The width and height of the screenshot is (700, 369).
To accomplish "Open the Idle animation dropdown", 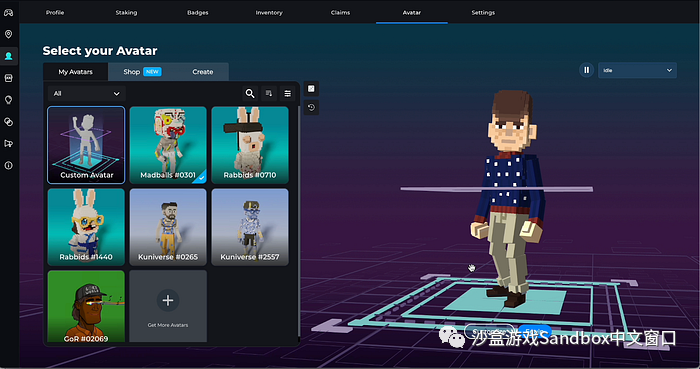I will tap(637, 70).
